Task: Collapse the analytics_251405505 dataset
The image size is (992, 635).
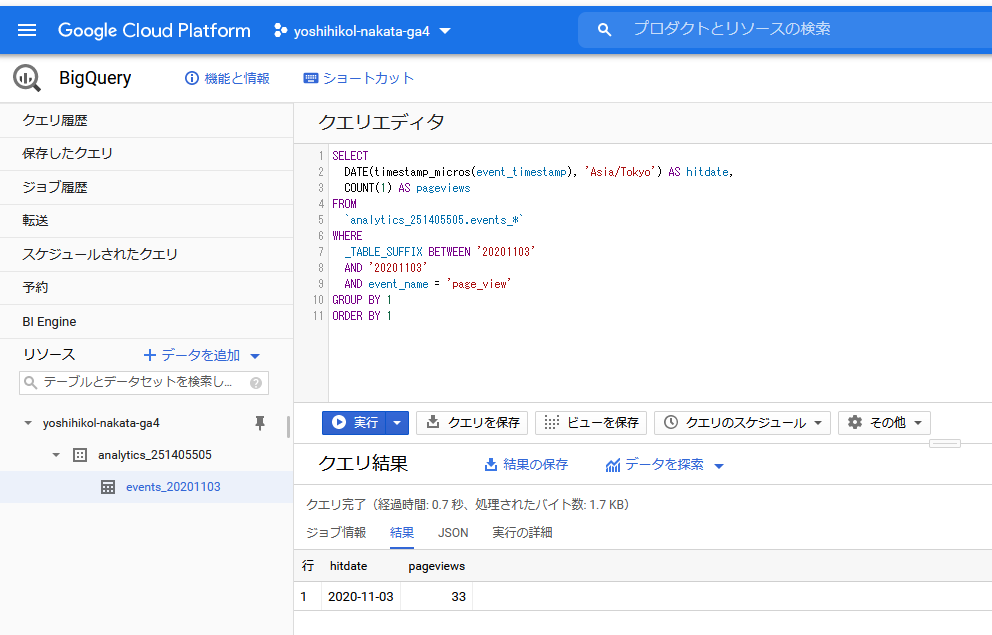Action: [x=56, y=455]
